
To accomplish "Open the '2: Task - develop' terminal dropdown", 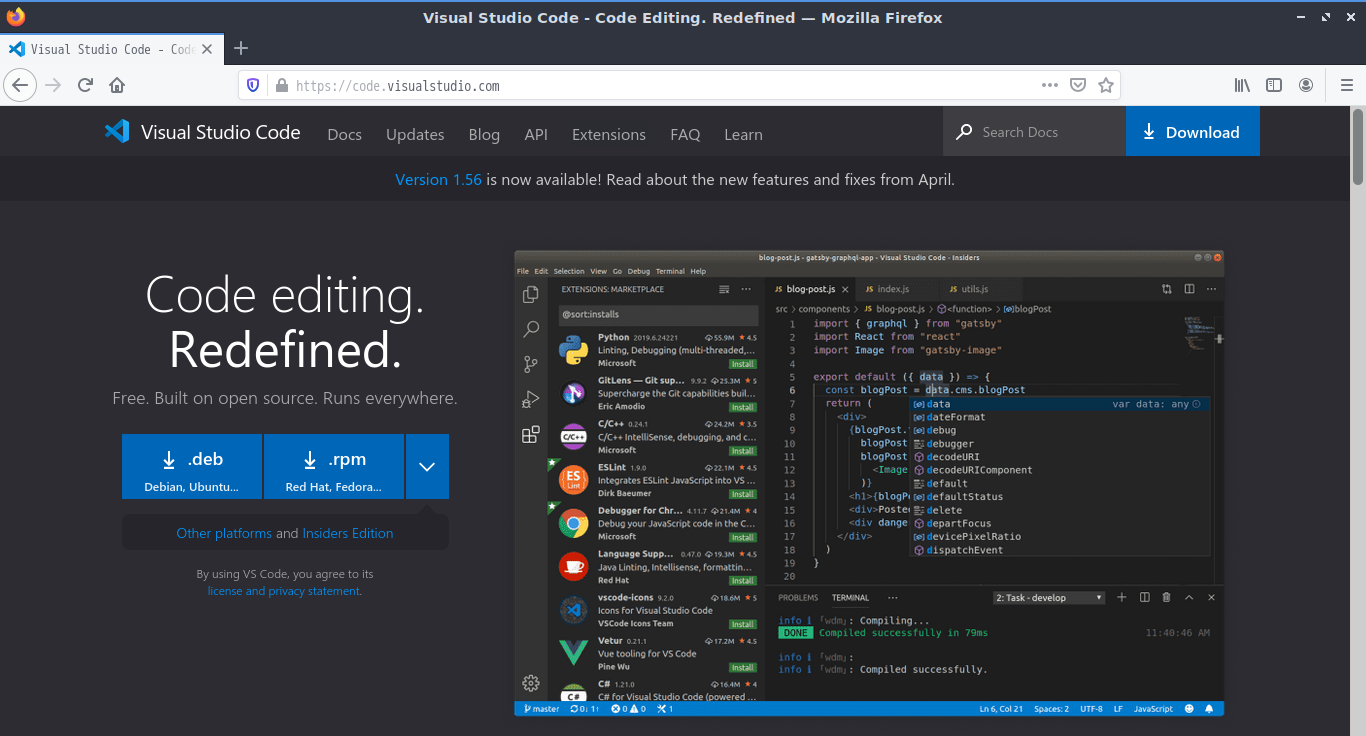I will 1049,597.
